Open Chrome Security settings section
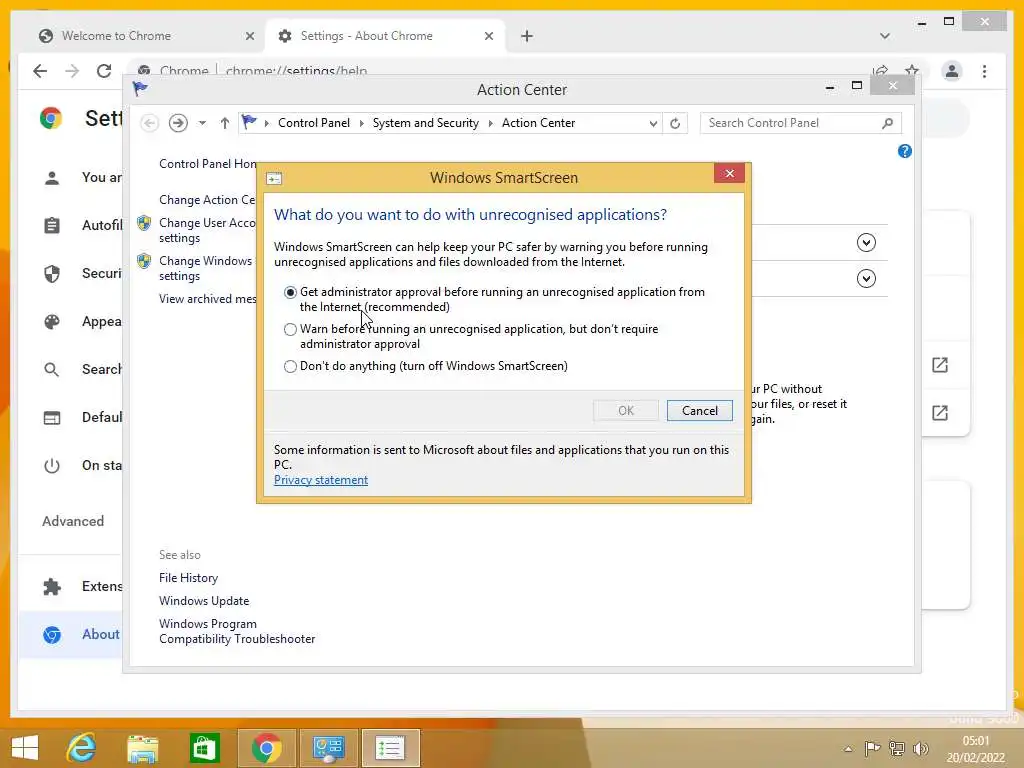Image resolution: width=1024 pixels, height=768 pixels. (71, 274)
